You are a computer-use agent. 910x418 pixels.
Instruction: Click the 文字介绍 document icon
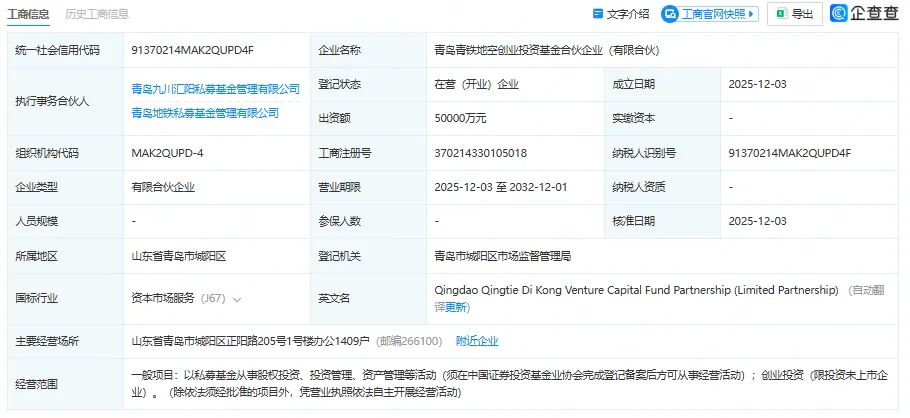pyautogui.click(x=598, y=14)
